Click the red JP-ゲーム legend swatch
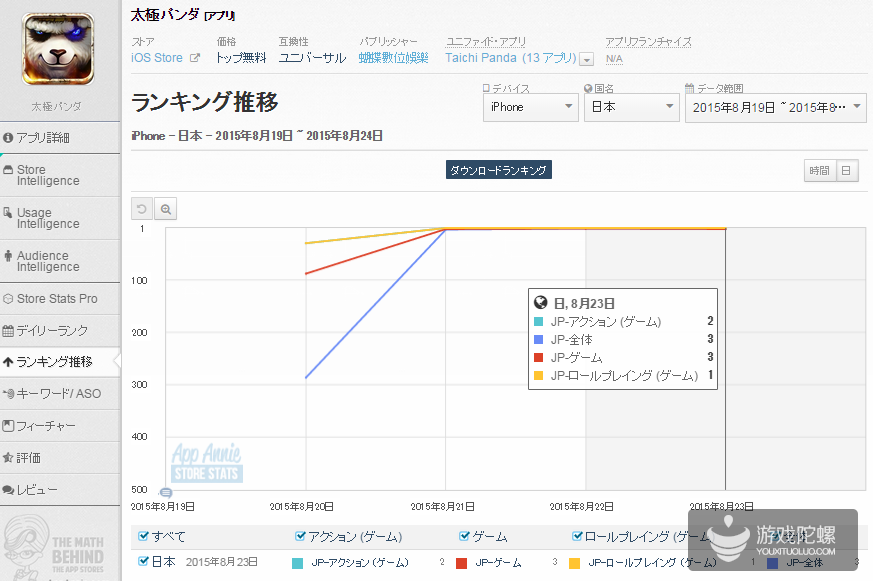 coord(462,564)
